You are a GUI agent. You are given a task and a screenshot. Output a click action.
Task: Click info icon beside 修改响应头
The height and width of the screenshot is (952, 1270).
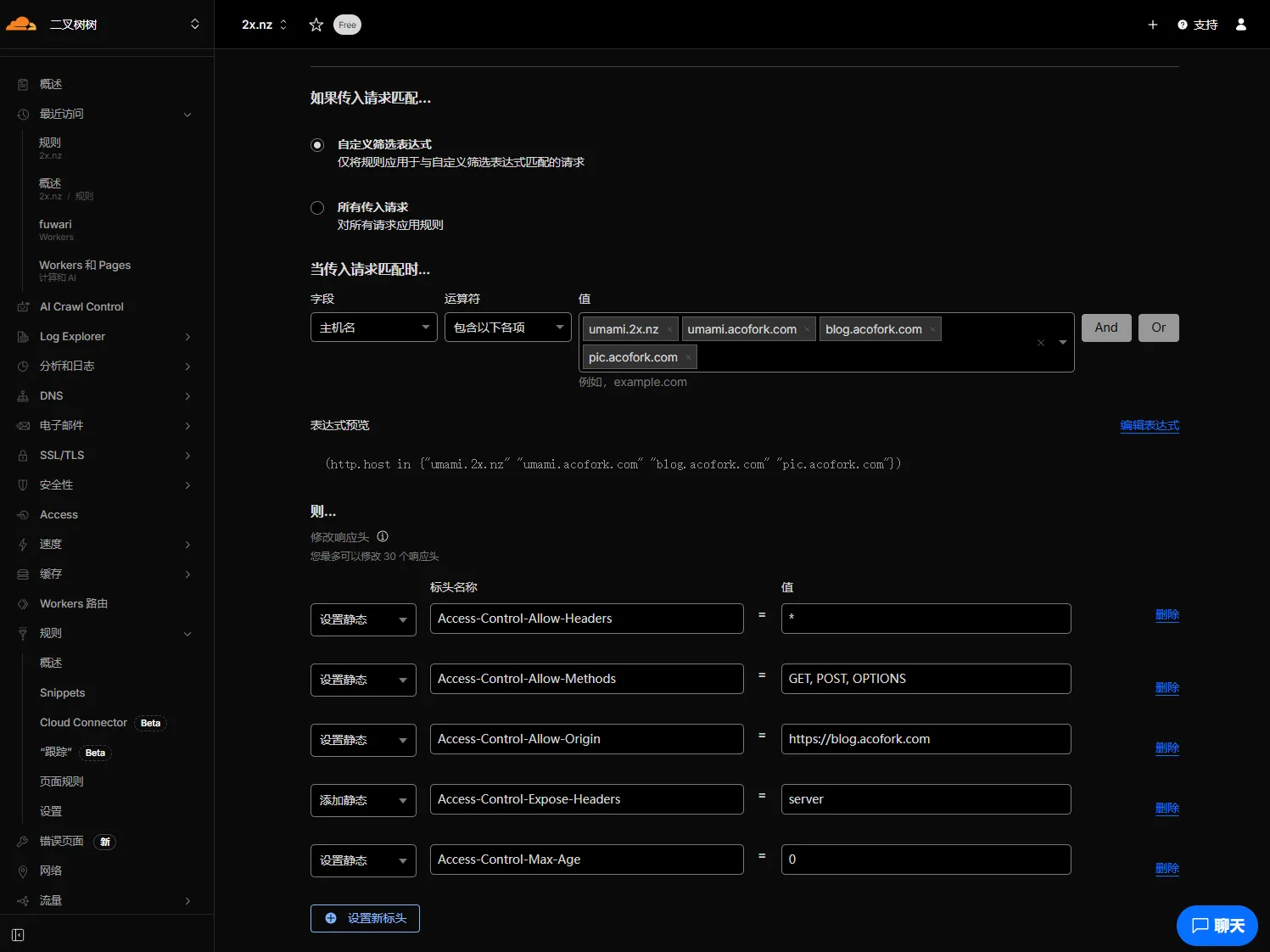click(383, 536)
